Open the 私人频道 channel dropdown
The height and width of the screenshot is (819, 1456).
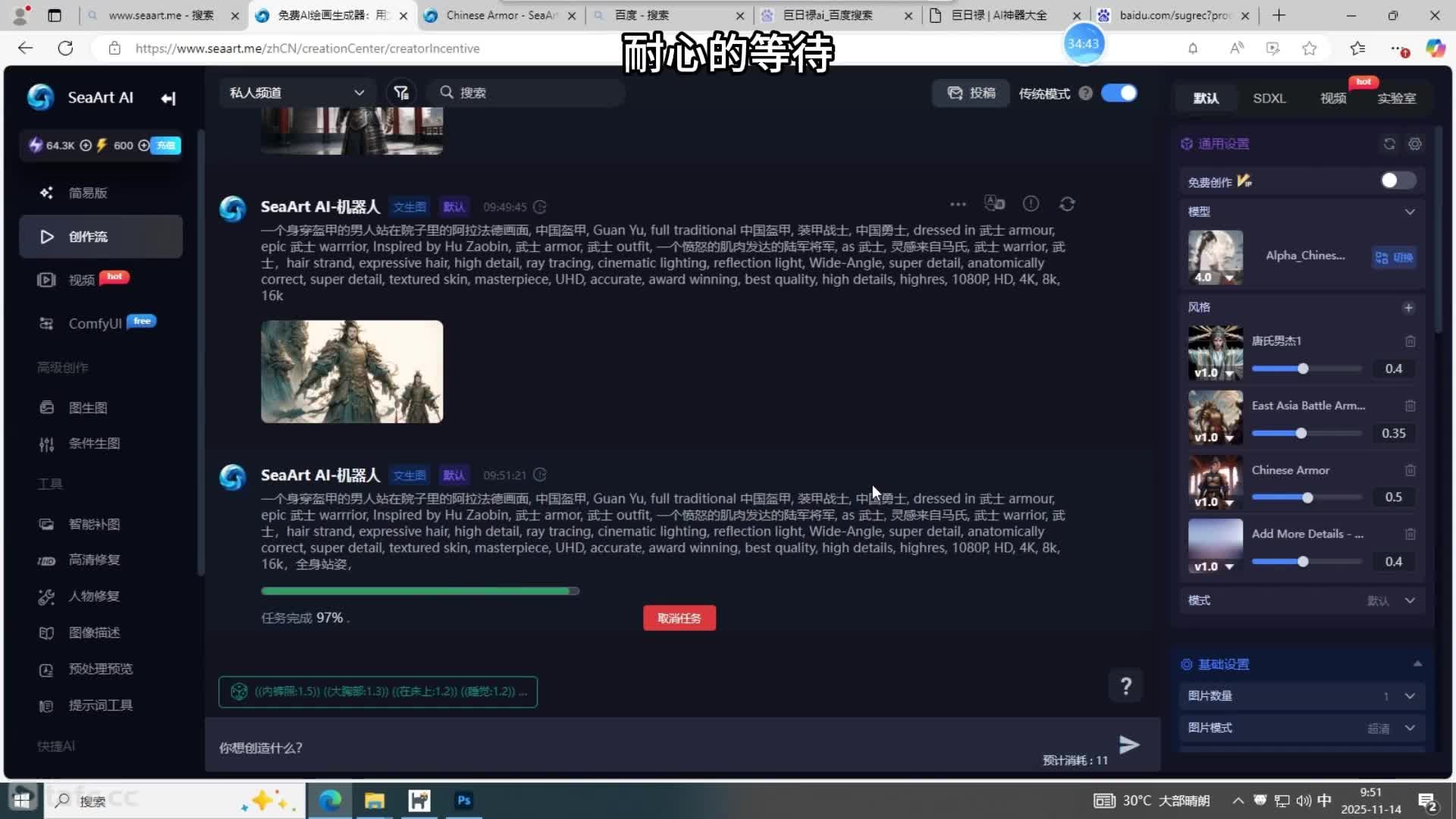coord(296,92)
